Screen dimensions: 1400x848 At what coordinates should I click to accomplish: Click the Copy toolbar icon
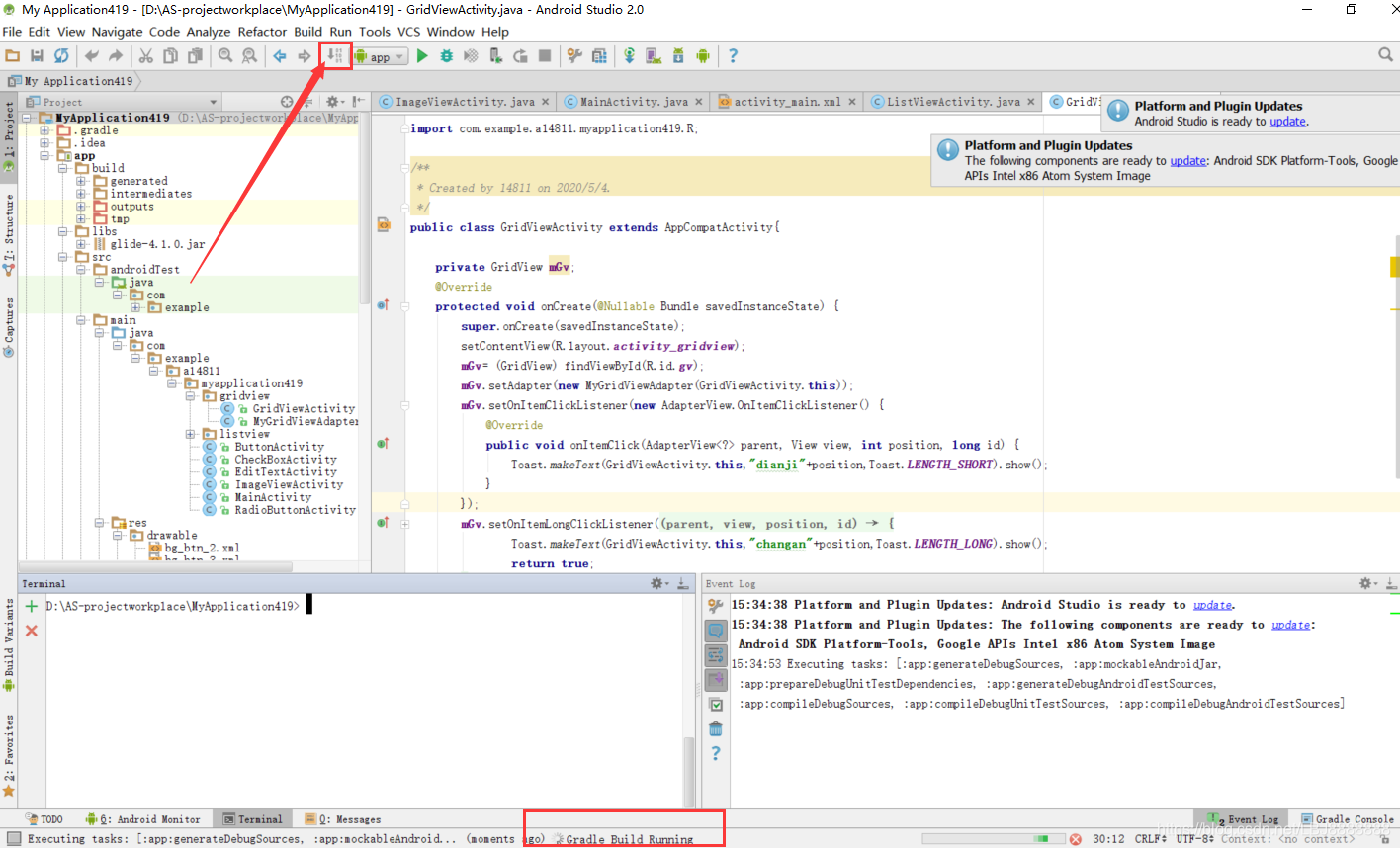pos(171,56)
